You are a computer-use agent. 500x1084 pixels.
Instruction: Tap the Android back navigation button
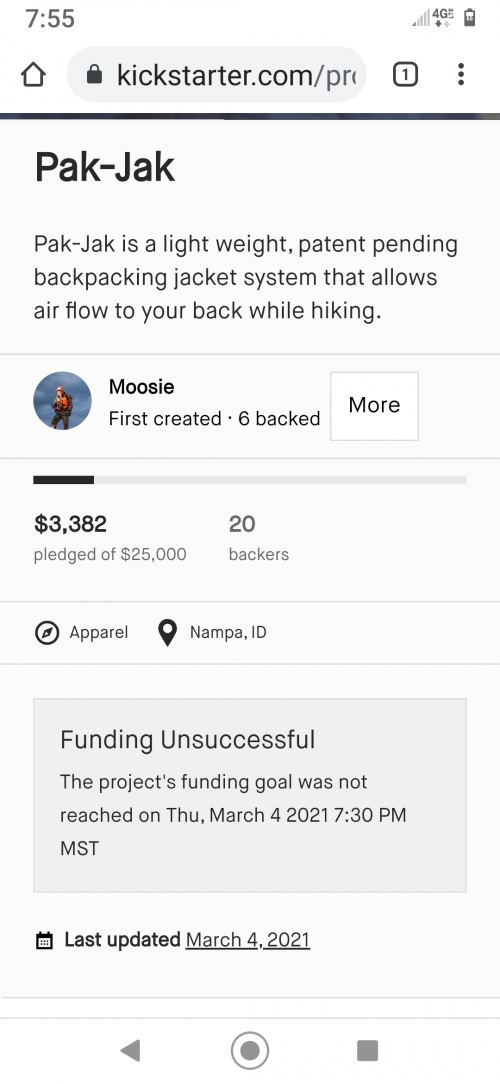click(129, 1051)
